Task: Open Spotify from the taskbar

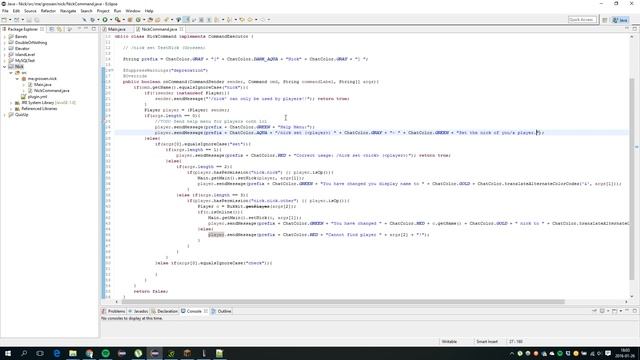Action: click(x=106, y=353)
